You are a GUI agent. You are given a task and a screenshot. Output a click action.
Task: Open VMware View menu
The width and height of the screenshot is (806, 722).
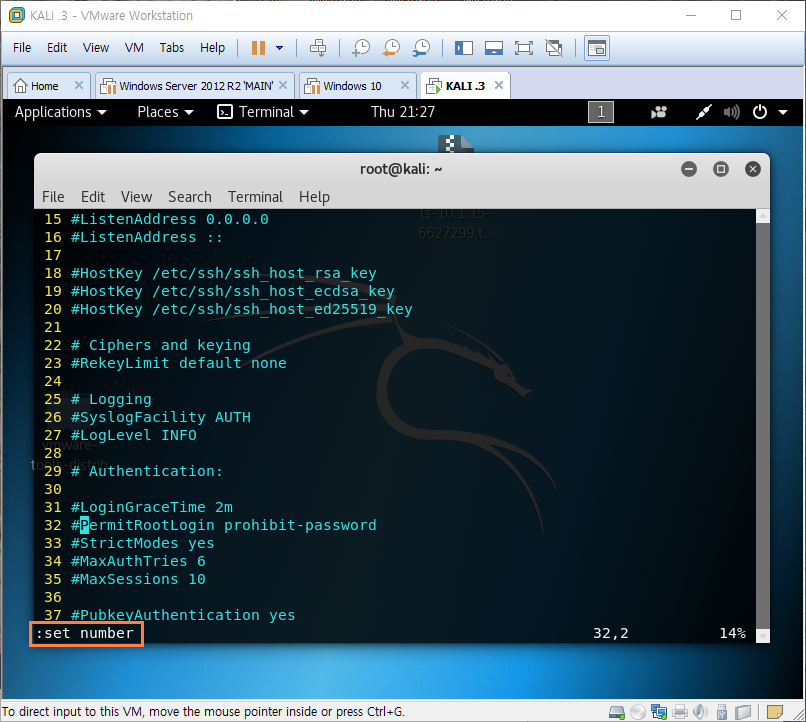pos(96,48)
